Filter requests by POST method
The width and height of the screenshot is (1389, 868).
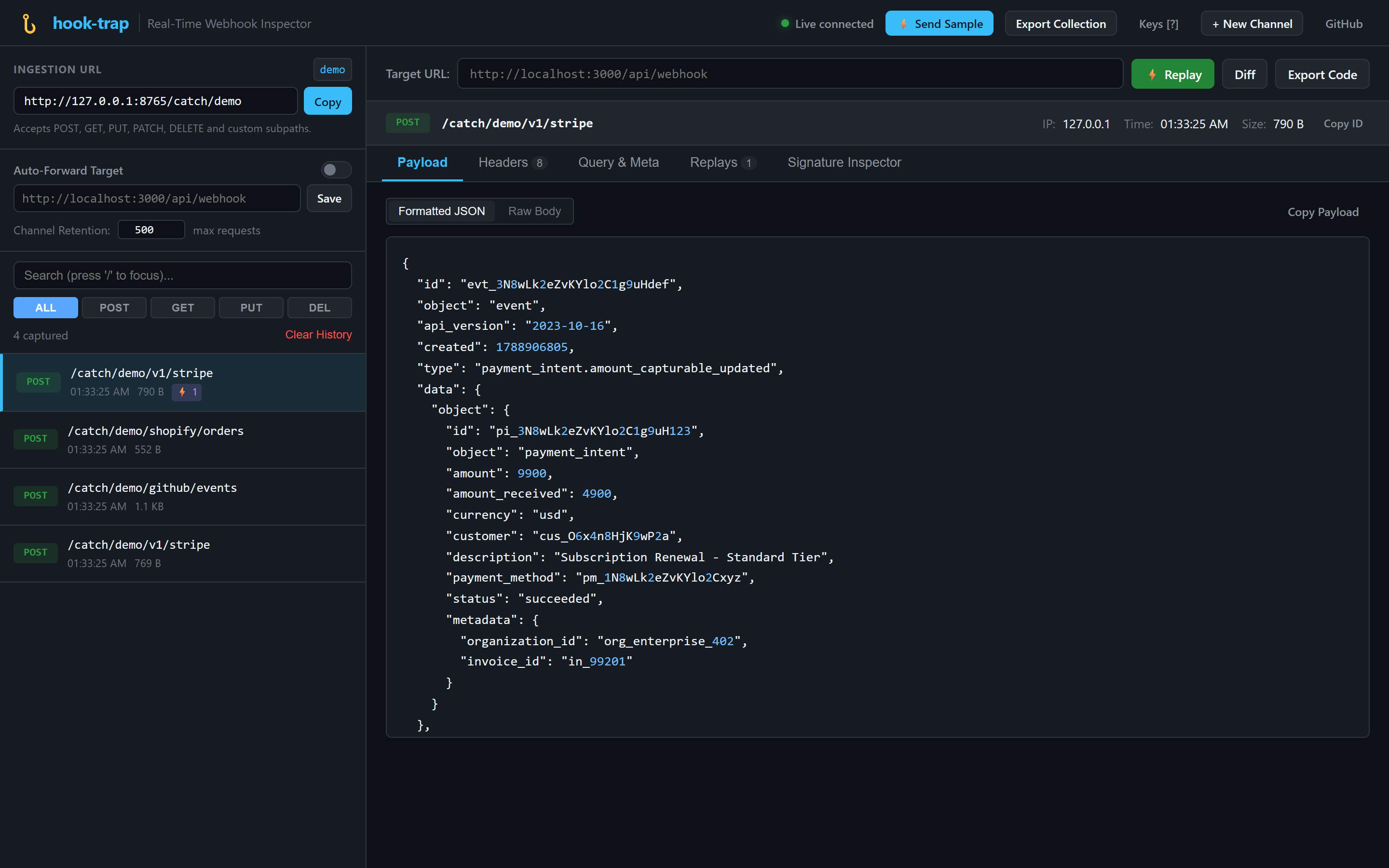pyautogui.click(x=114, y=308)
